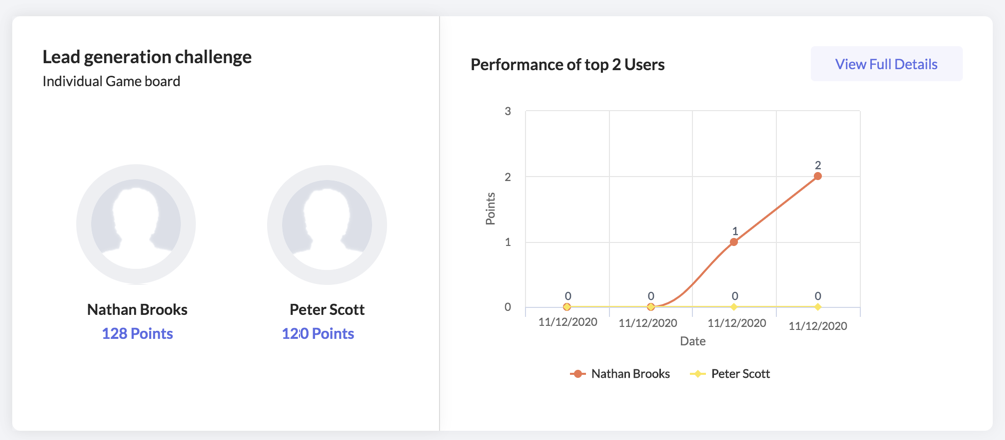Toggle Peter Scott series via legend label
This screenshot has width=1005, height=440.
coord(740,374)
